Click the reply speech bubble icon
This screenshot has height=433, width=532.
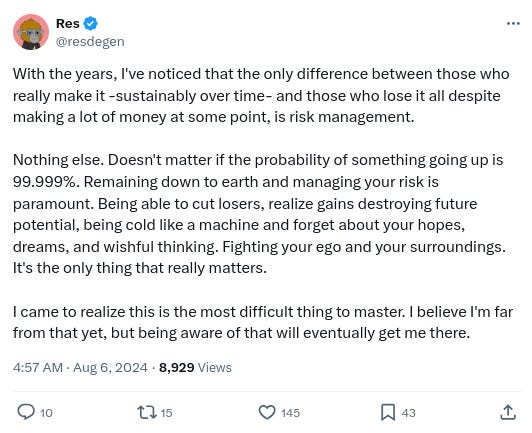[x=26, y=412]
